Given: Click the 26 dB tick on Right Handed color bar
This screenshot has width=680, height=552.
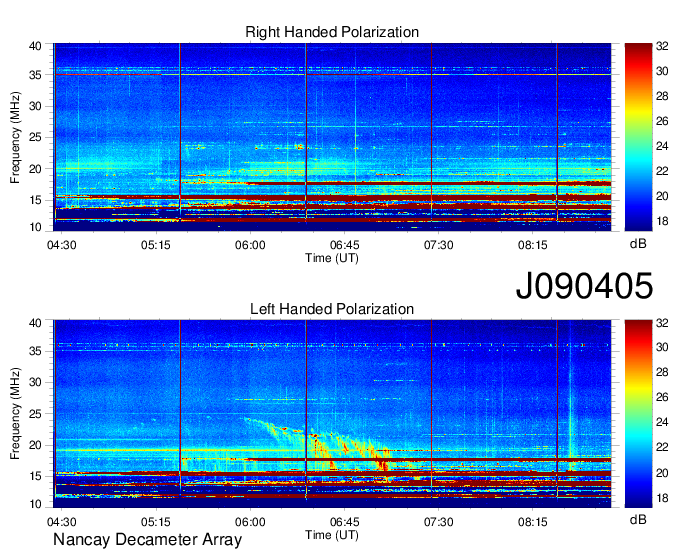Looking at the screenshot, I should coord(662,121).
